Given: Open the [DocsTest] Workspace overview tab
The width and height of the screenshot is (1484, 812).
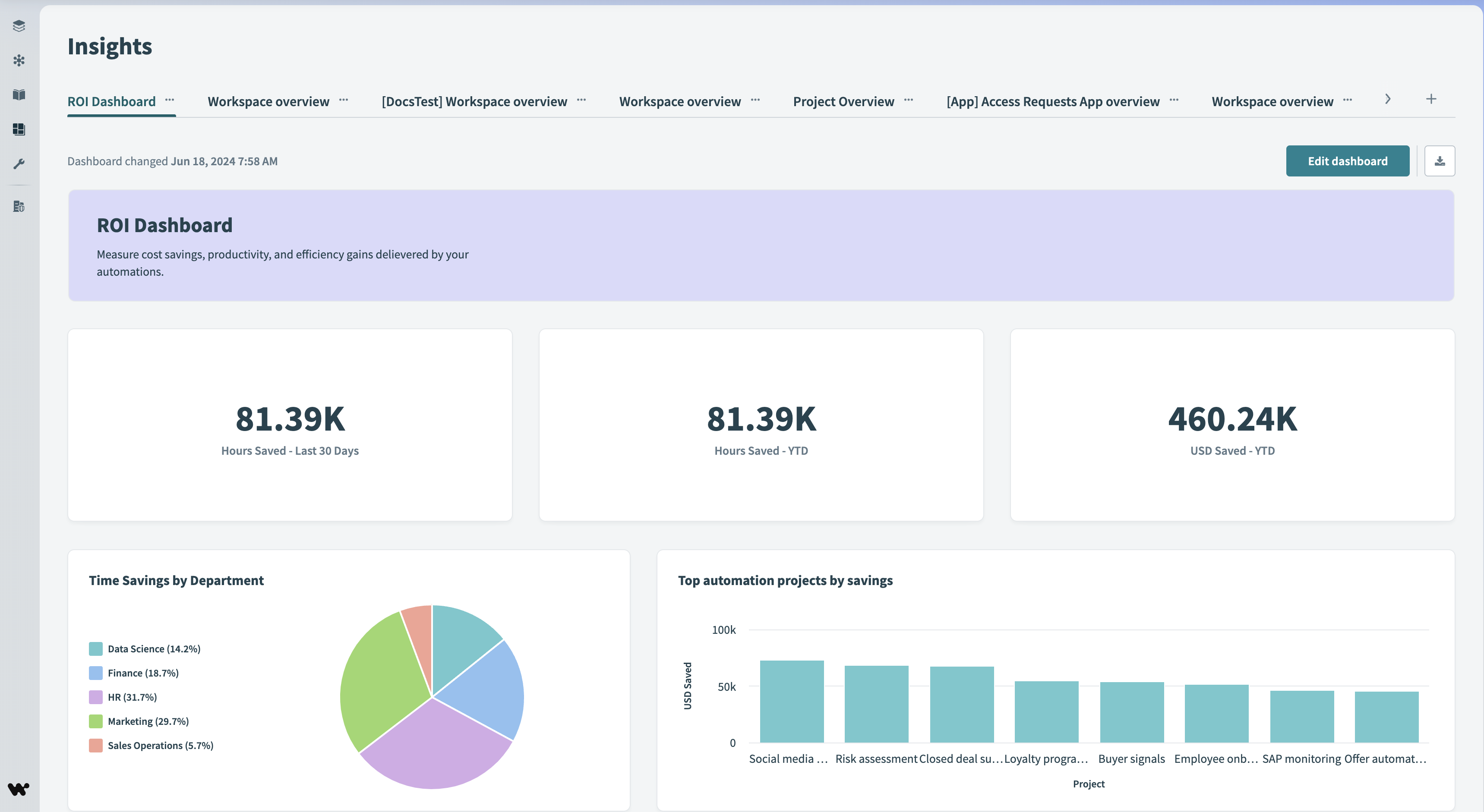Looking at the screenshot, I should click(474, 101).
